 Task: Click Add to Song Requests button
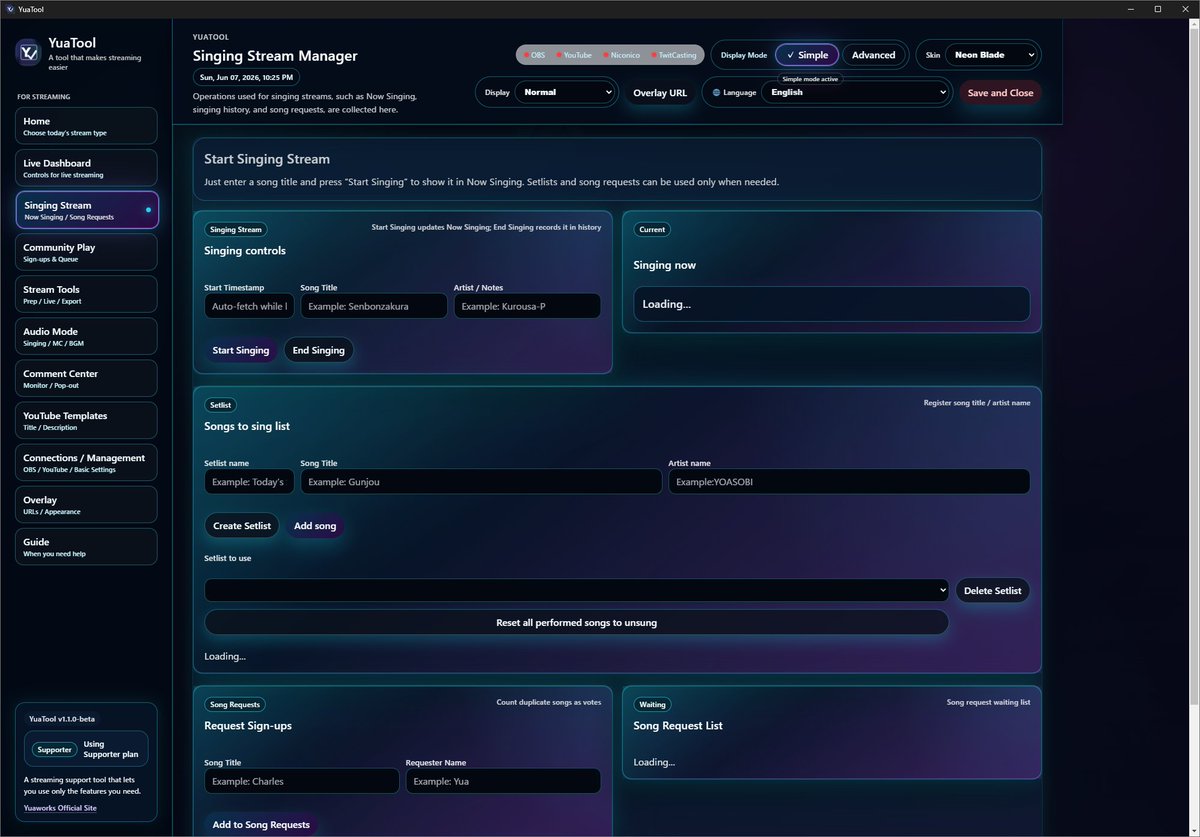261,825
